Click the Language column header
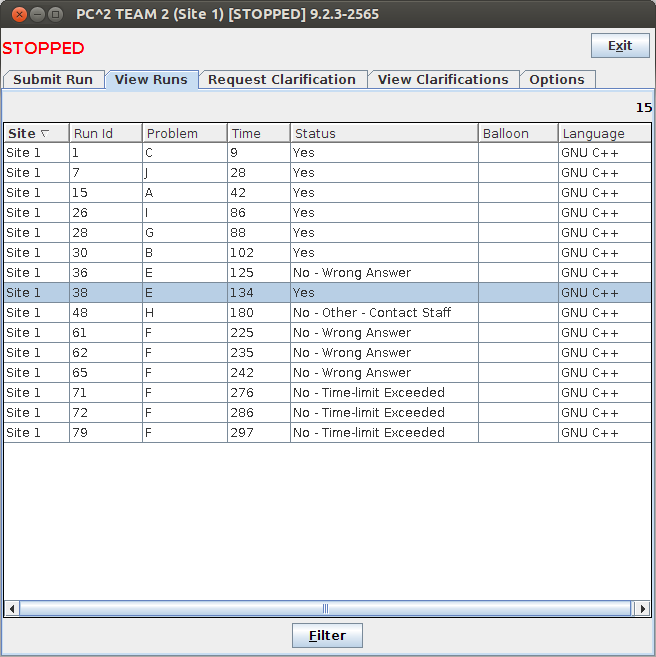656x657 pixels. [x=604, y=133]
